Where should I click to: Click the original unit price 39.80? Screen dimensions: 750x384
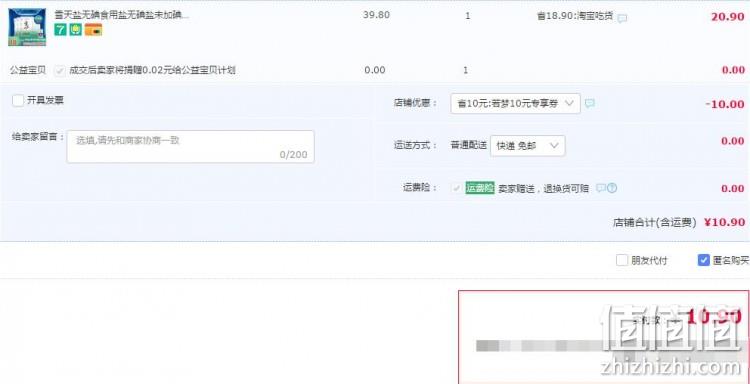376,15
